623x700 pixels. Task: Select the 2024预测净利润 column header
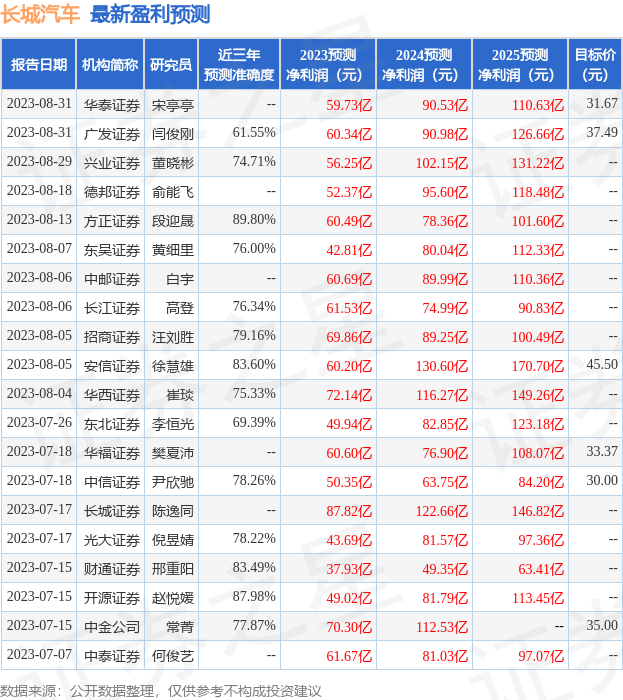[x=424, y=64]
